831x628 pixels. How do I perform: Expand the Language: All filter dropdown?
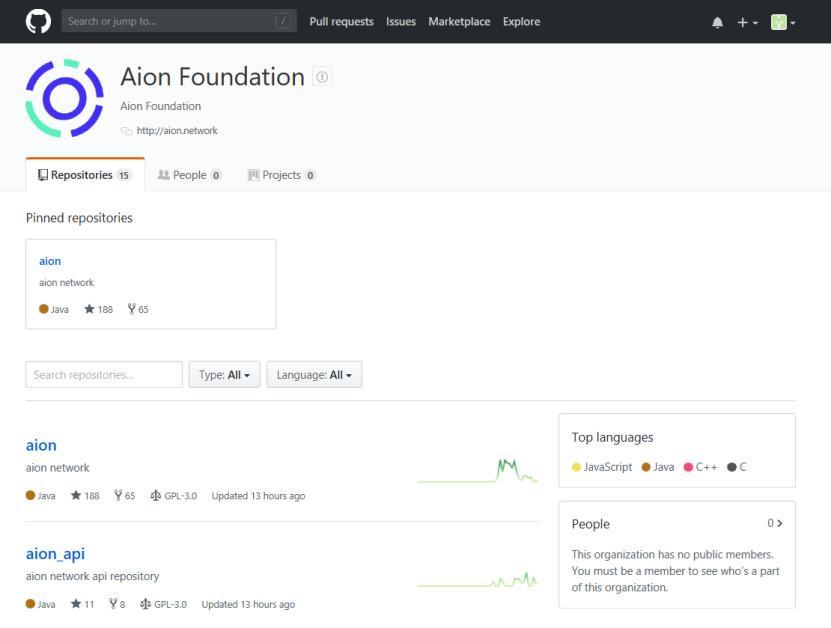pyautogui.click(x=314, y=375)
